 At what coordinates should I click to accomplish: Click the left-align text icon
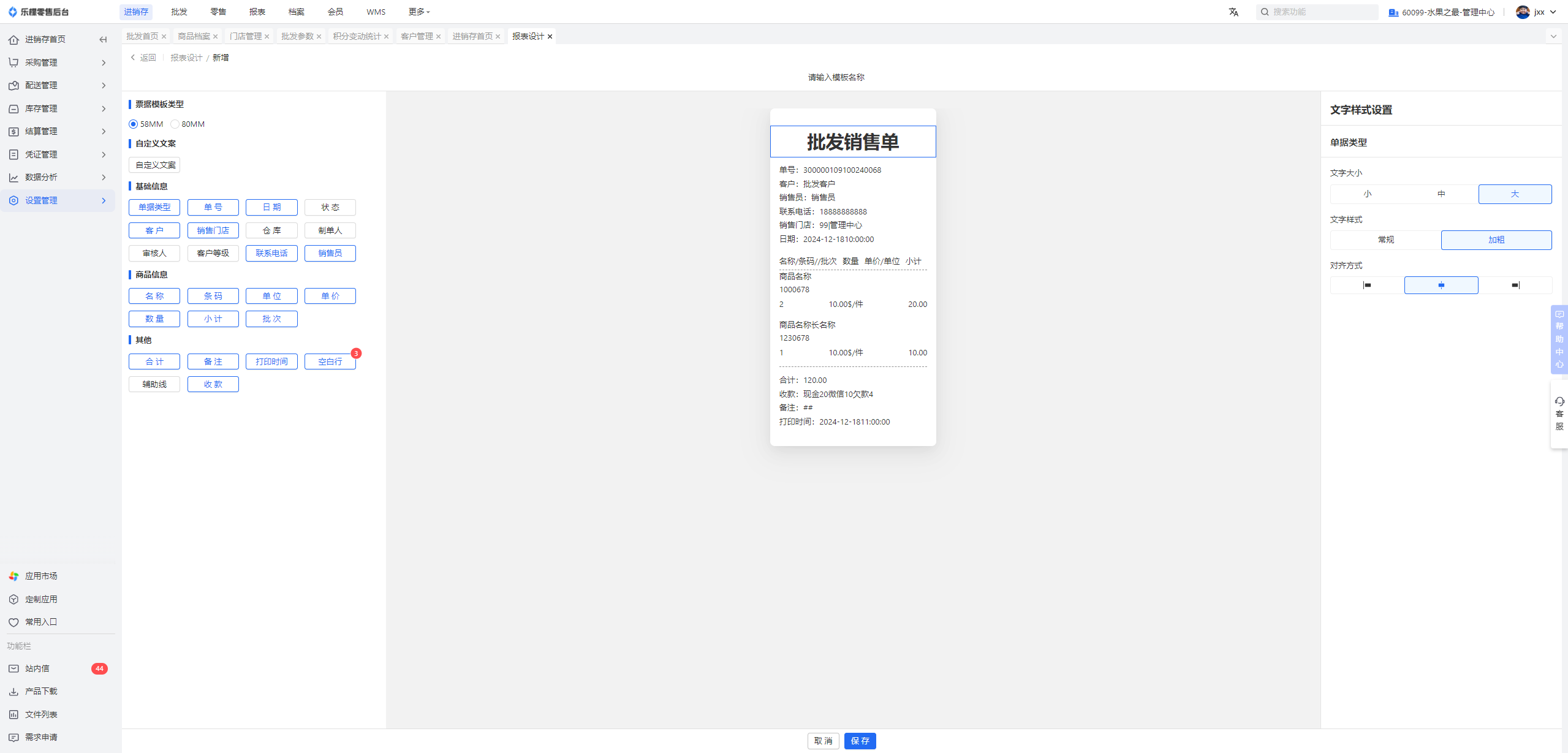pos(1367,286)
